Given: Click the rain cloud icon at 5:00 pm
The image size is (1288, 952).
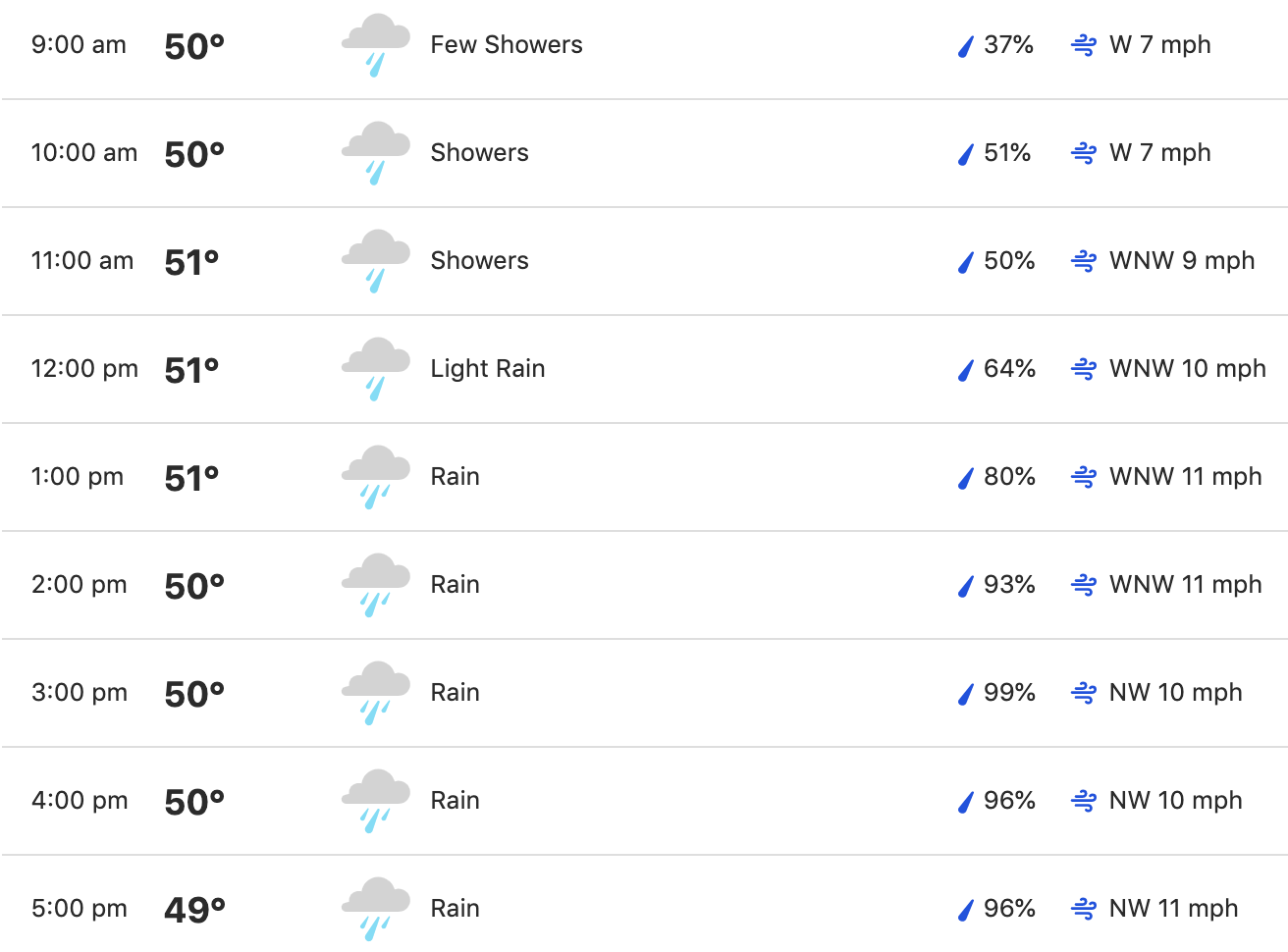Looking at the screenshot, I should [376, 910].
